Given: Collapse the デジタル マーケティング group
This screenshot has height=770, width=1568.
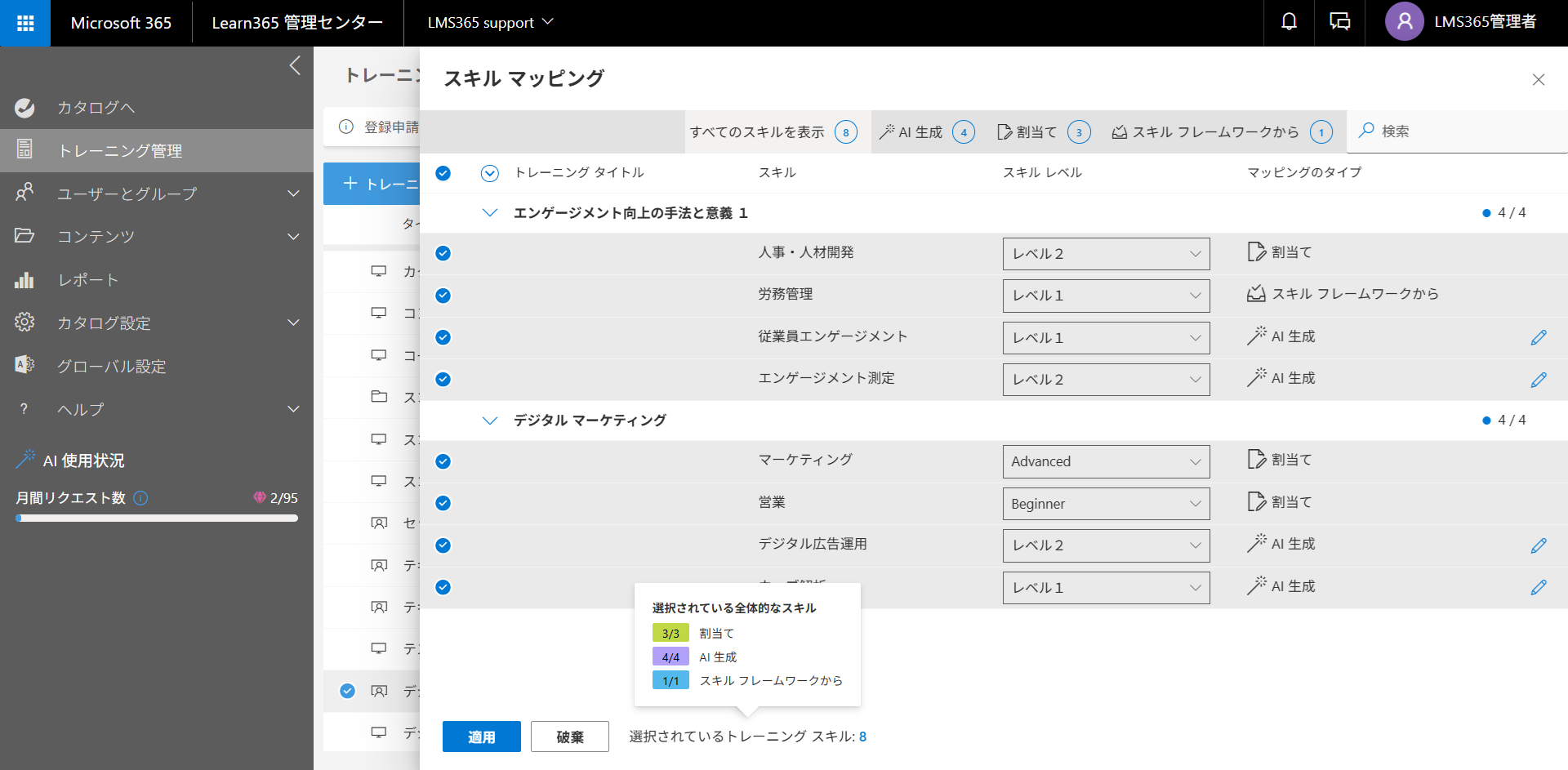Looking at the screenshot, I should point(490,421).
